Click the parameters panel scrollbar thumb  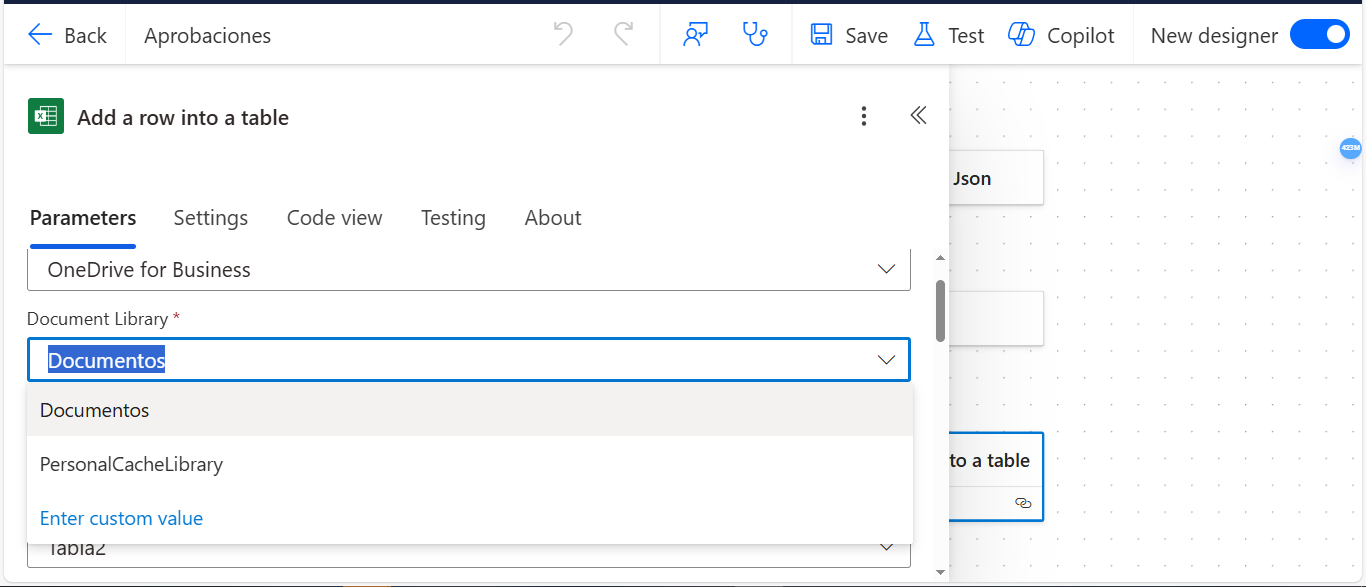click(x=940, y=311)
